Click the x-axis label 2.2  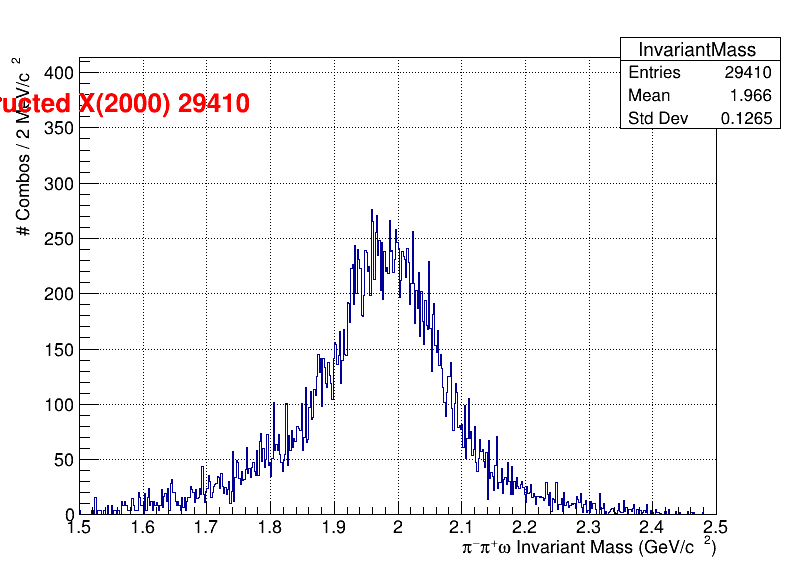[x=524, y=527]
